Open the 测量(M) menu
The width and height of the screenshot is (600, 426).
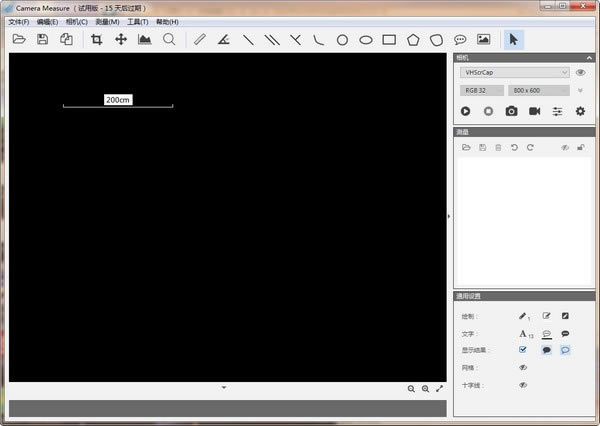(107, 21)
